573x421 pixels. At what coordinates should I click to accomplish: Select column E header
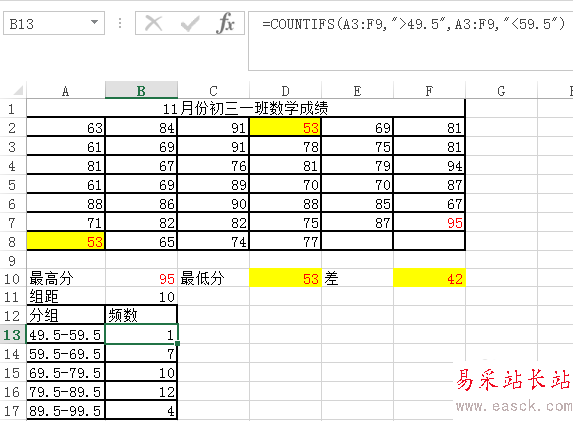(x=357, y=90)
